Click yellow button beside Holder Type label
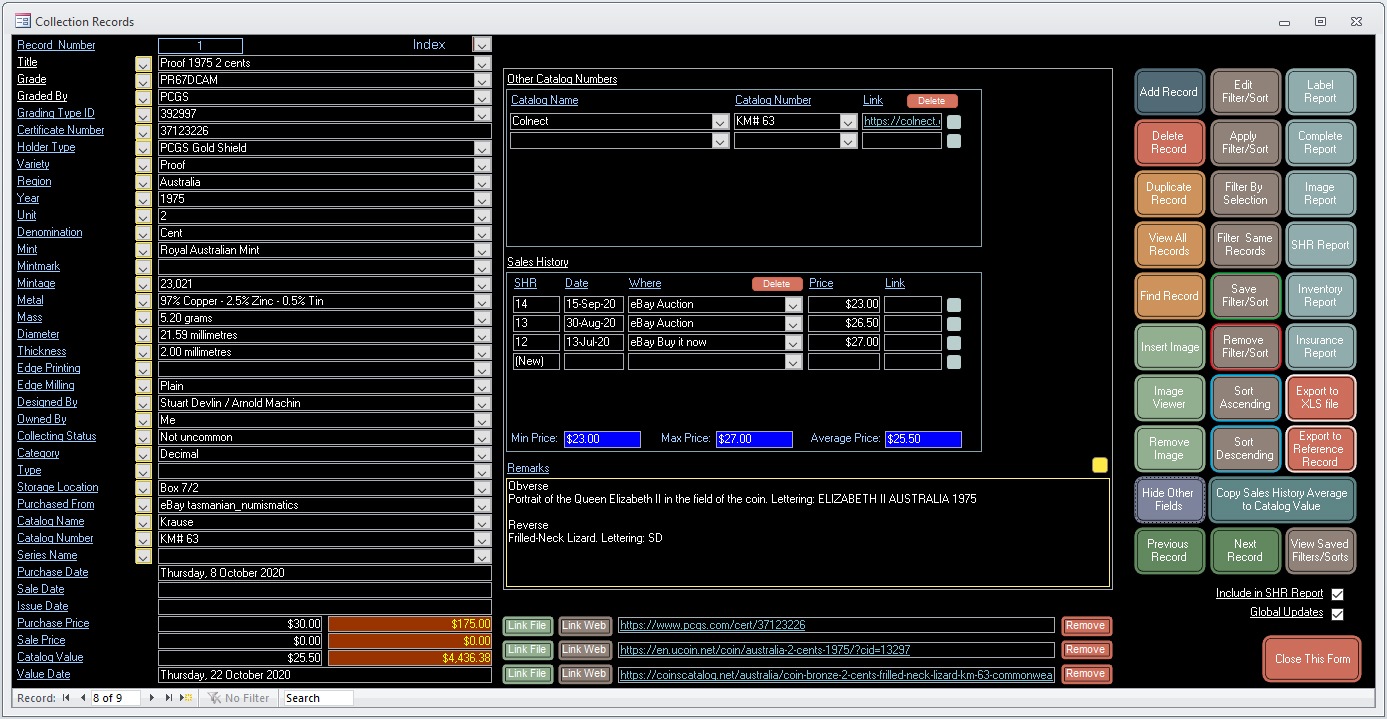The width and height of the screenshot is (1387, 719). [143, 148]
